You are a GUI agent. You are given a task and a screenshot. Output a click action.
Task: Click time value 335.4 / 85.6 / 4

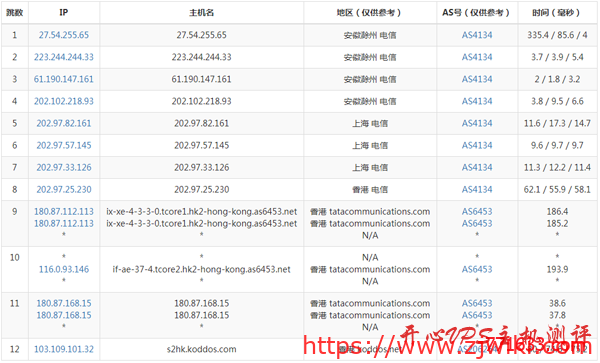pyautogui.click(x=557, y=35)
